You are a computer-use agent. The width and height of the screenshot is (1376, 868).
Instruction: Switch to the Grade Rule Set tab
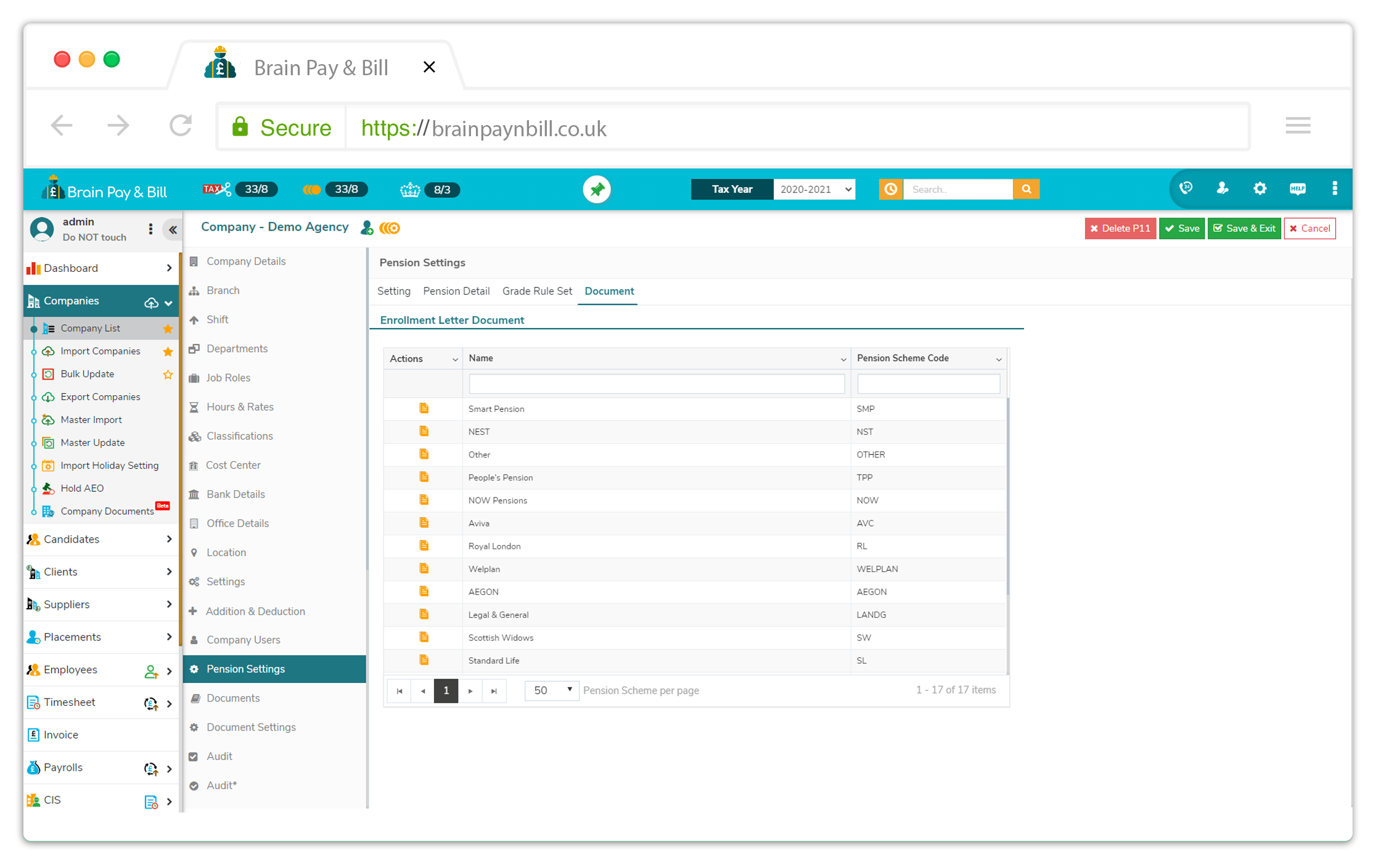pyautogui.click(x=537, y=291)
